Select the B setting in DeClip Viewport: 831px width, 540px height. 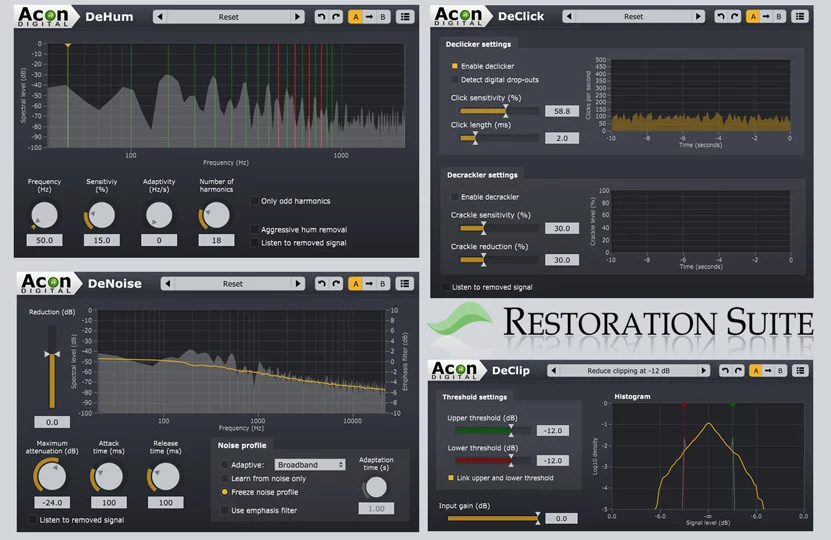pyautogui.click(x=780, y=370)
